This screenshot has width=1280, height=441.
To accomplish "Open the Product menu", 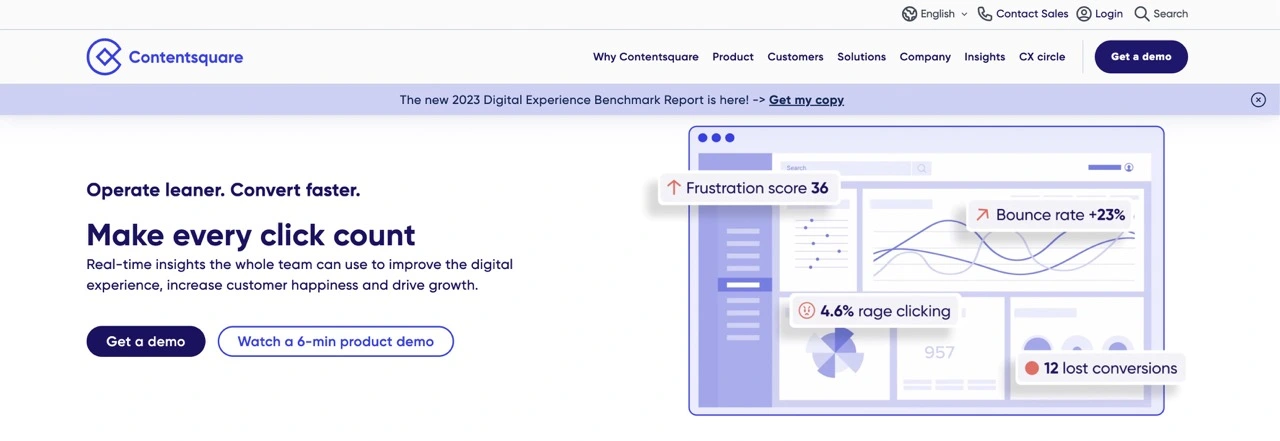I will [733, 57].
